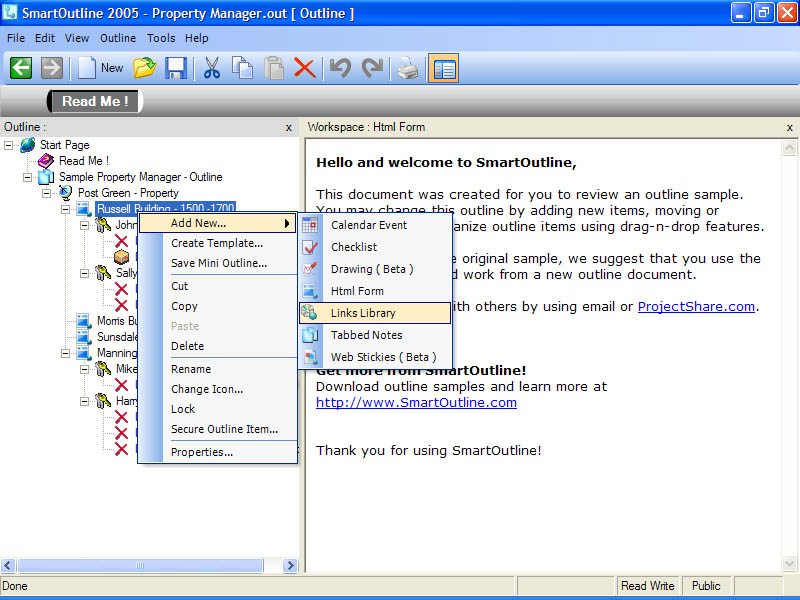Select Sample Property Manager - Outline item
800x600 pixels.
(141, 177)
